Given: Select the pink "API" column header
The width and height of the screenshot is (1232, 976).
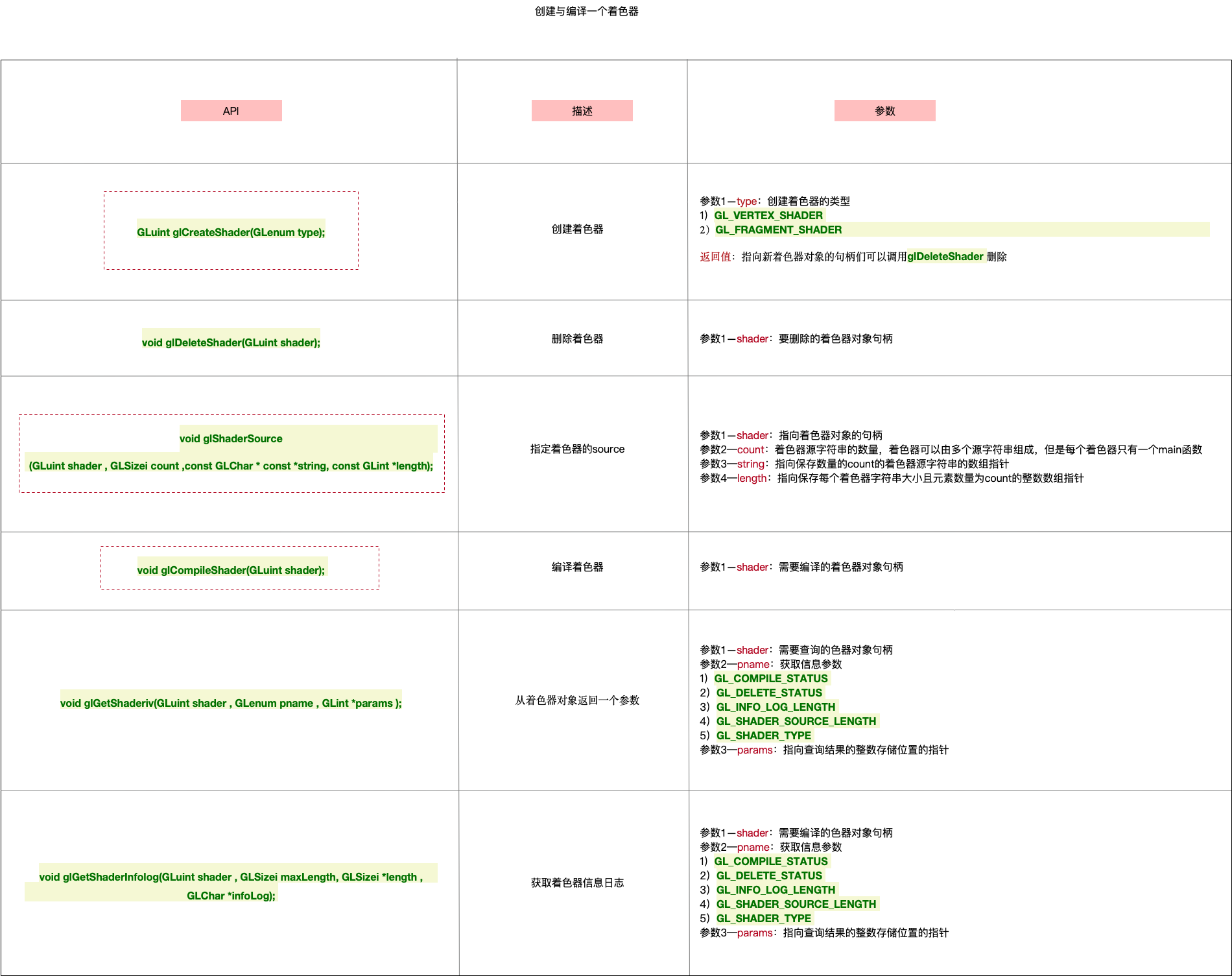Looking at the screenshot, I should [231, 111].
